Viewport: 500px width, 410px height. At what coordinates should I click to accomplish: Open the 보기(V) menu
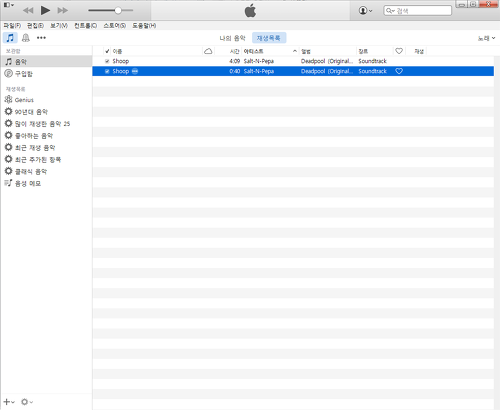[59, 26]
